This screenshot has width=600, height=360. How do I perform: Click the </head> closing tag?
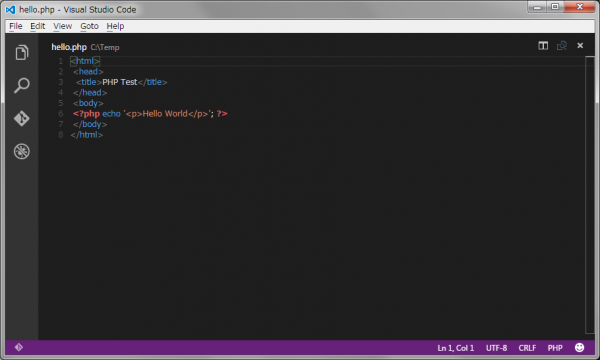click(x=90, y=93)
